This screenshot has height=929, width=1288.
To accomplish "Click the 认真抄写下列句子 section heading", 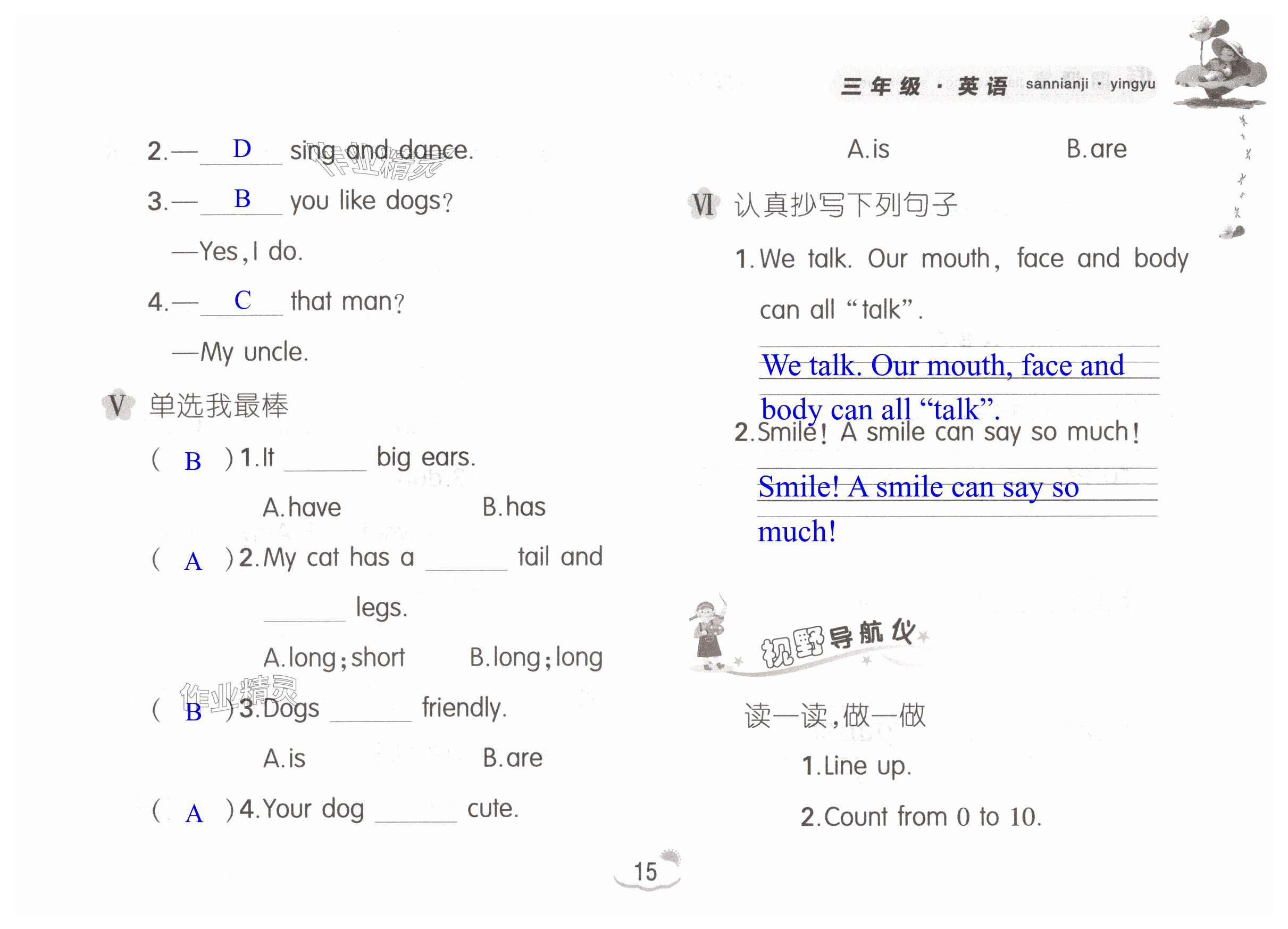I will pos(845,204).
